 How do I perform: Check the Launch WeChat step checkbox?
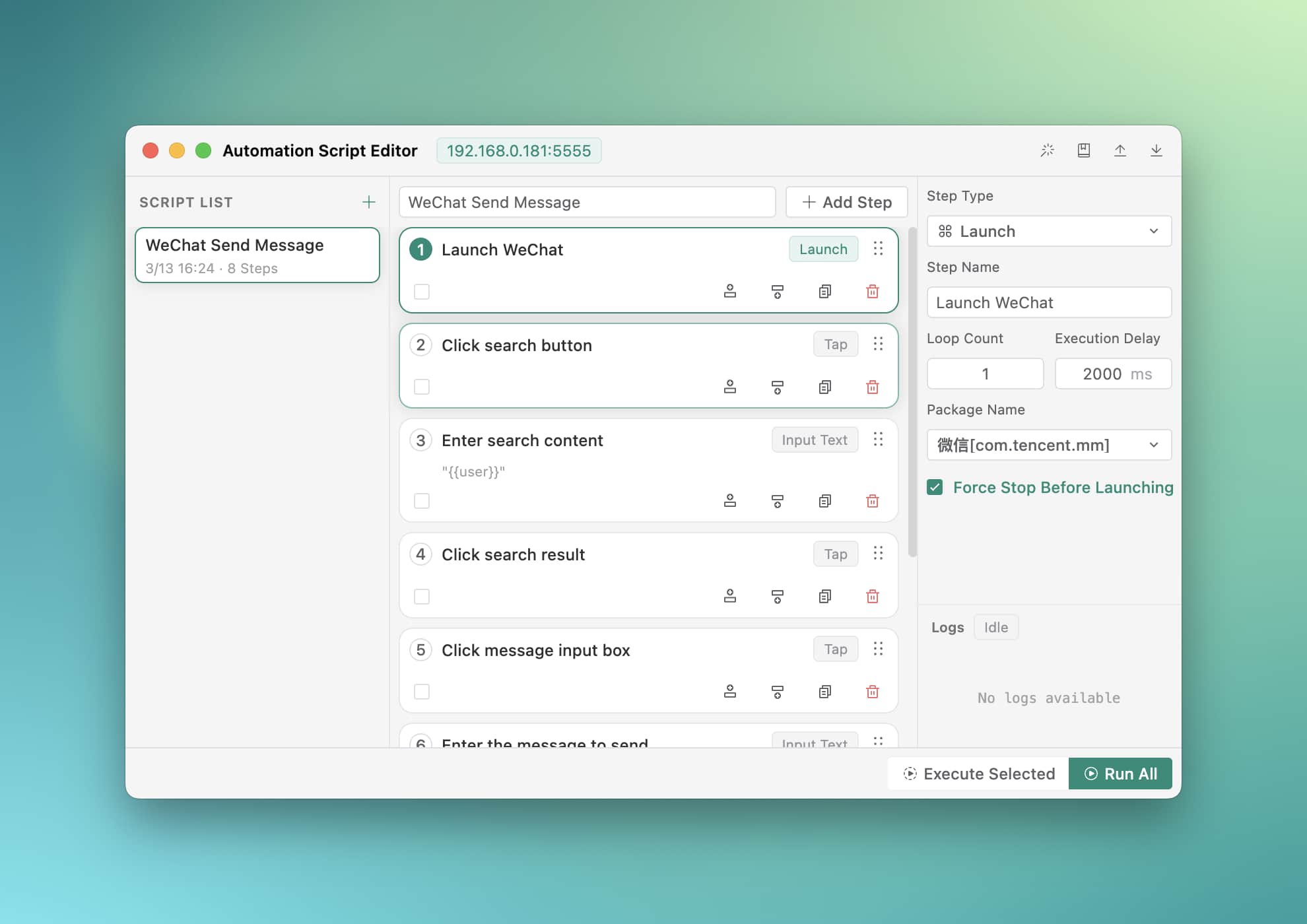(422, 291)
